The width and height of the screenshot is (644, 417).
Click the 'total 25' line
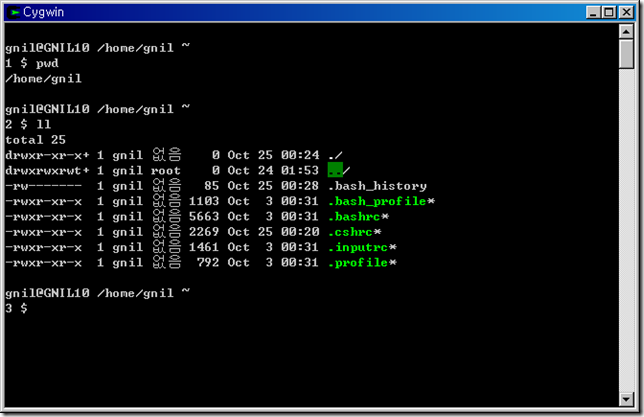click(35, 140)
